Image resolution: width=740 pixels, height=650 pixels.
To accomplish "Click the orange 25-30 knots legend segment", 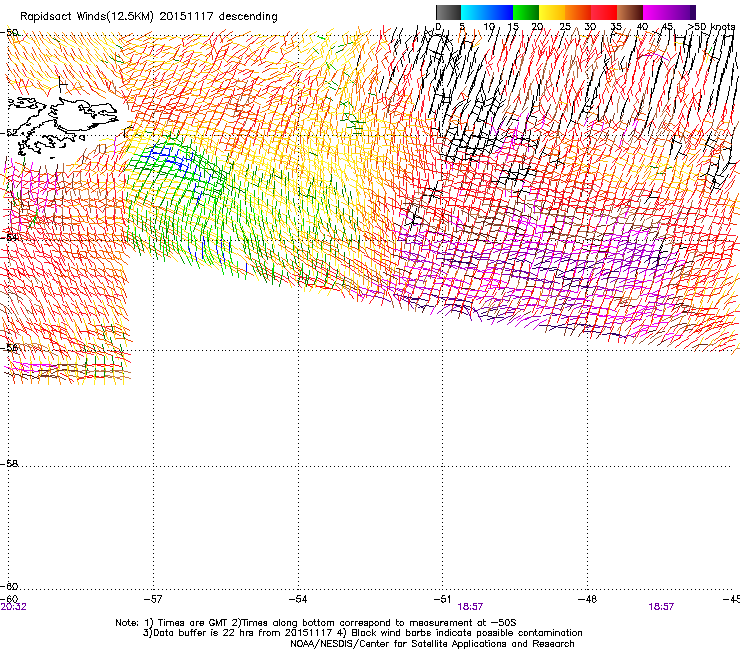I will point(578,12).
